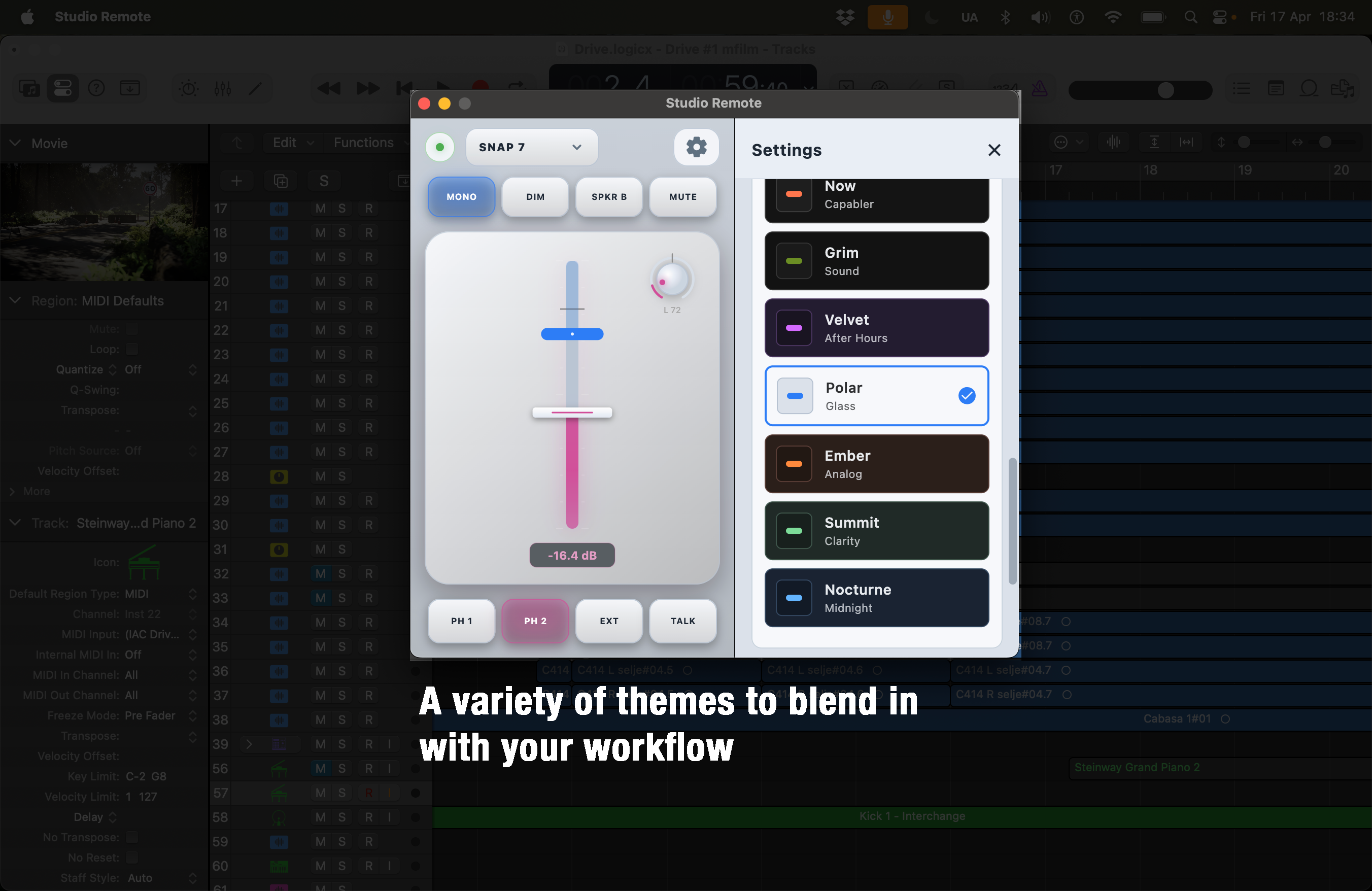This screenshot has height=891, width=1372.
Task: Toggle the Loop checkbox in the Region panel
Action: tap(132, 349)
